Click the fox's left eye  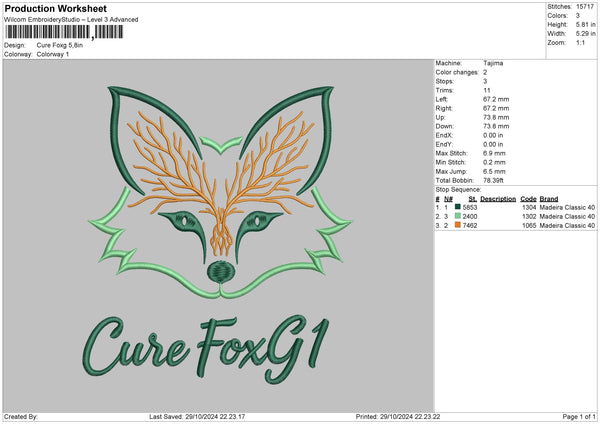[182, 217]
